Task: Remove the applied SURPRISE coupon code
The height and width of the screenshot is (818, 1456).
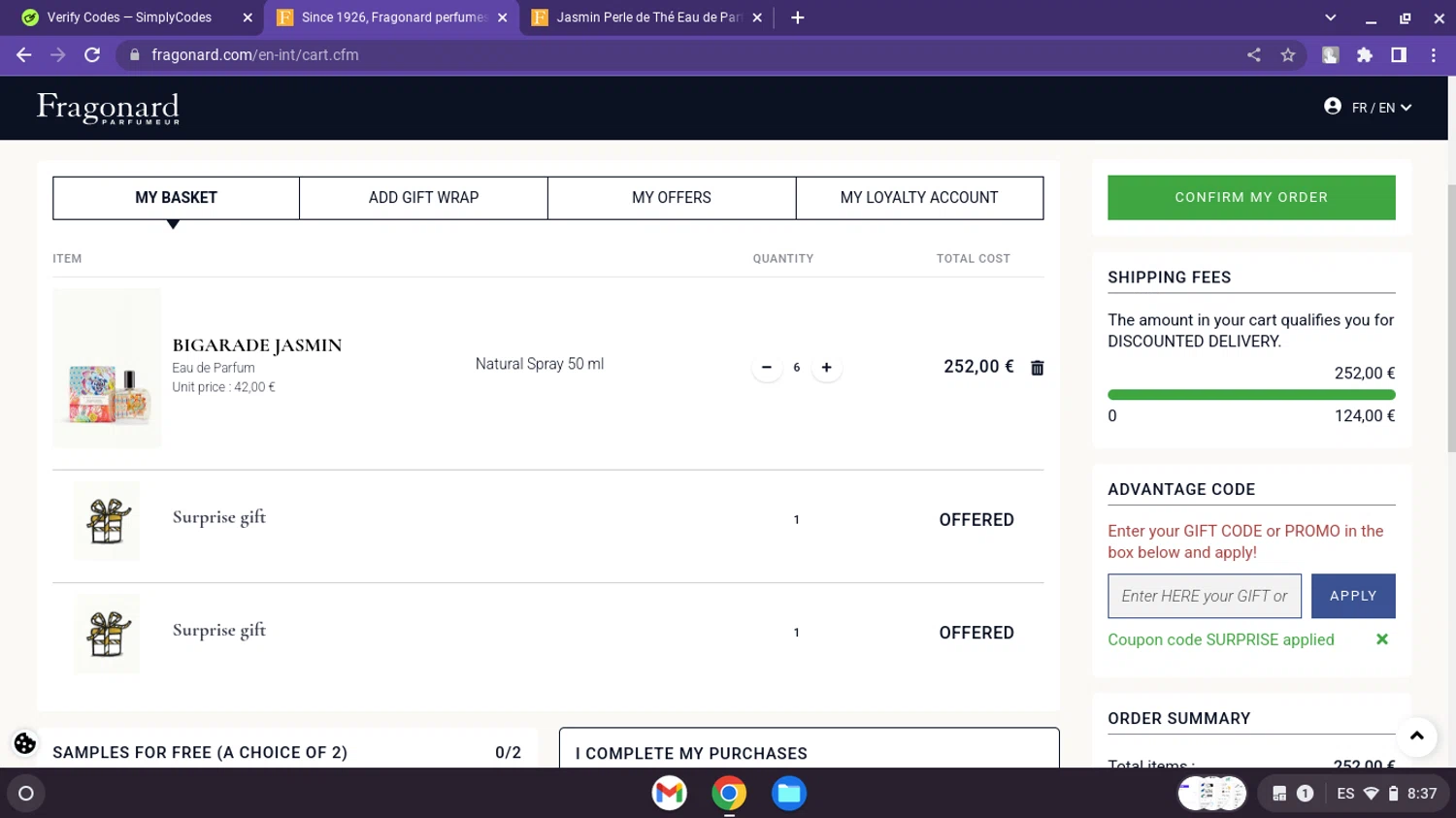Action: tap(1382, 639)
